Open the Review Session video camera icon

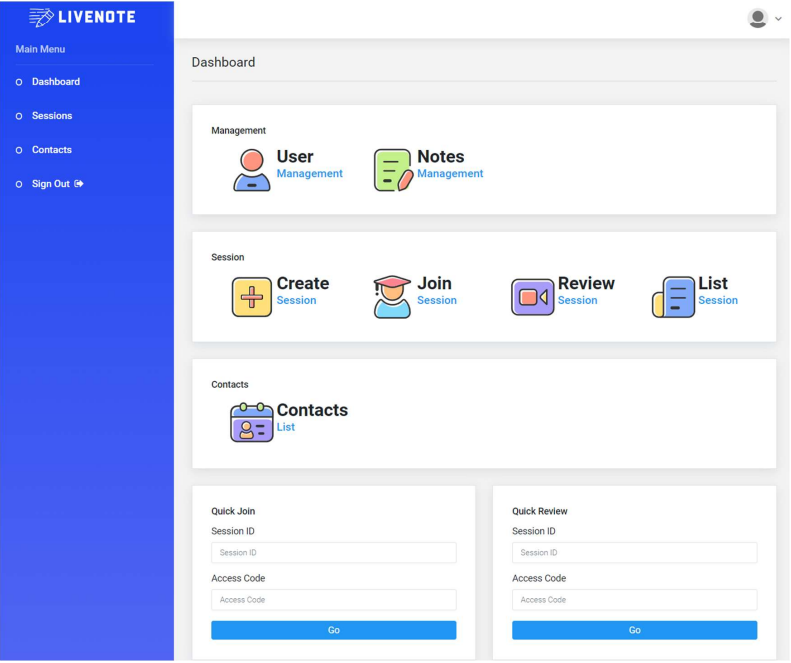[532, 297]
